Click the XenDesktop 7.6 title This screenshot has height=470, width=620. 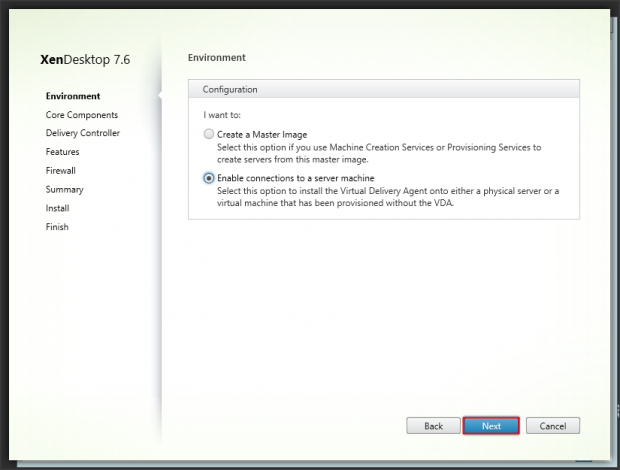coord(85,60)
